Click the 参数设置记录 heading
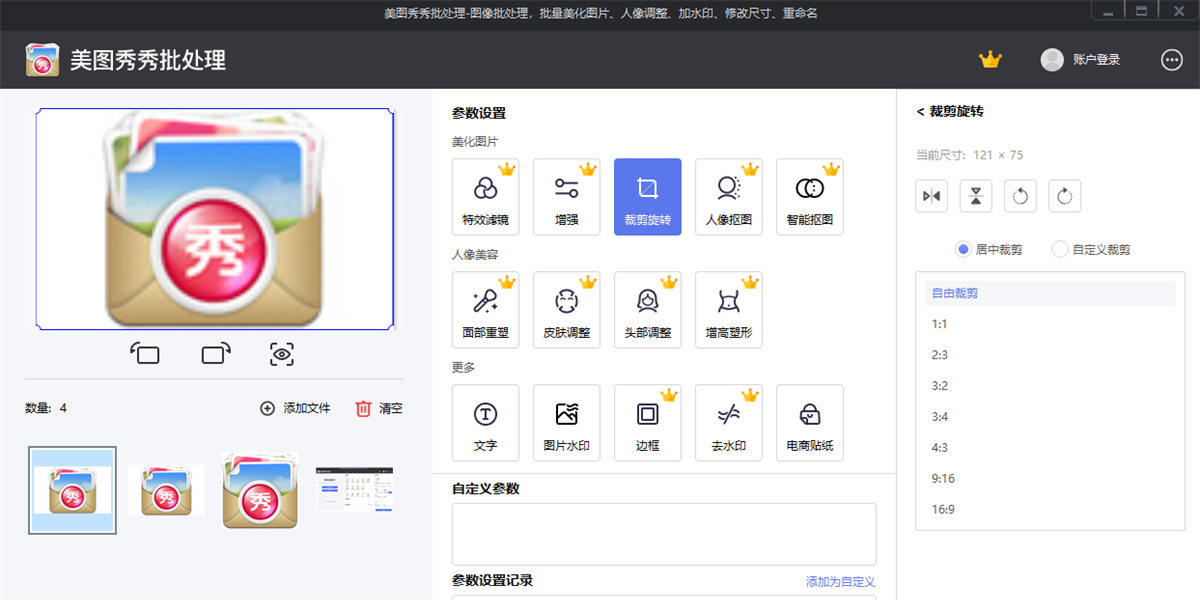Screen dimensions: 1200x600 [x=492, y=581]
